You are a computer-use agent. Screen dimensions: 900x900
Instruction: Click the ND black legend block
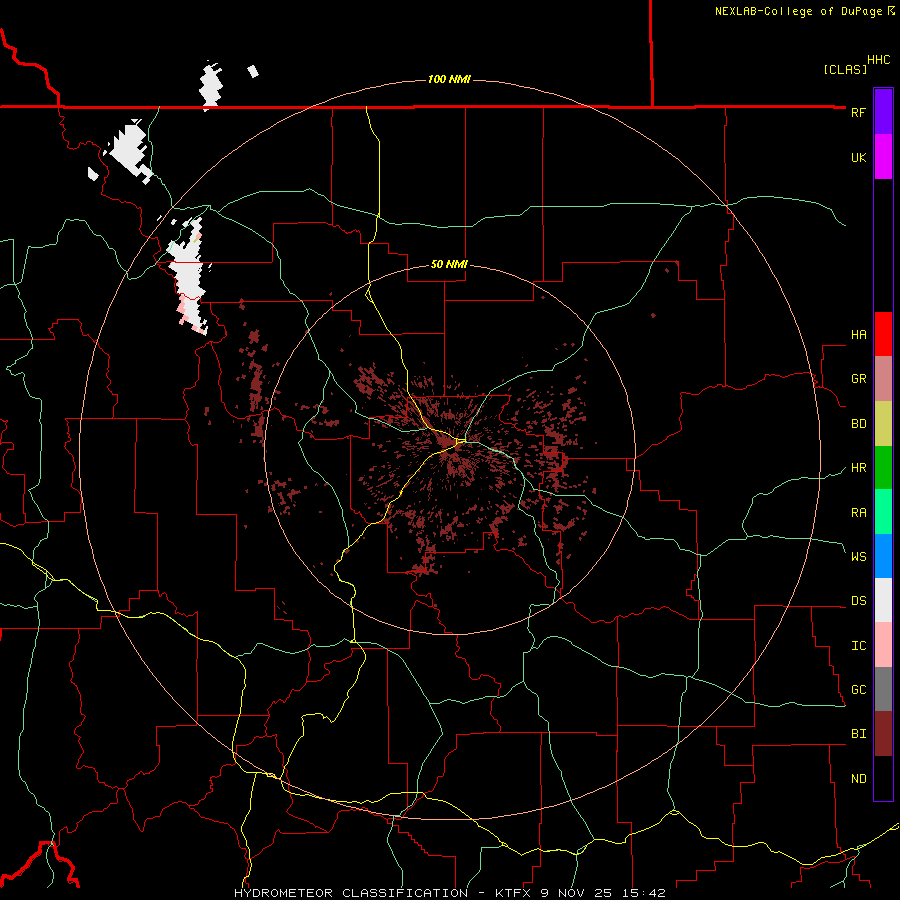883,778
